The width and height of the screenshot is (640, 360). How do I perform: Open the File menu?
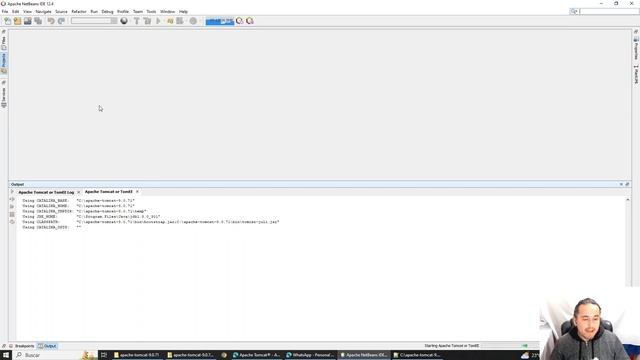(x=5, y=11)
